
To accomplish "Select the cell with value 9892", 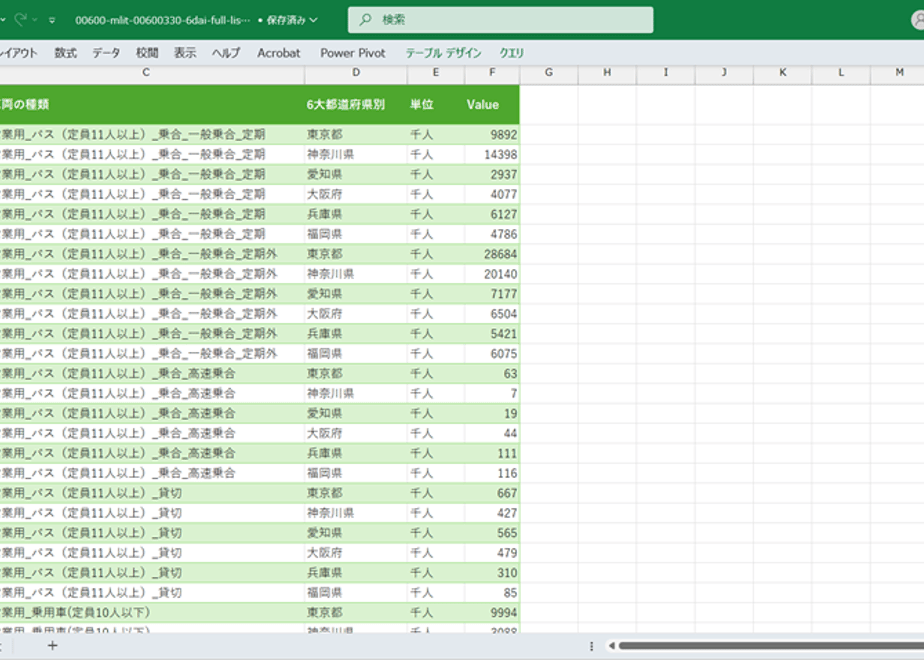I will (x=492, y=134).
